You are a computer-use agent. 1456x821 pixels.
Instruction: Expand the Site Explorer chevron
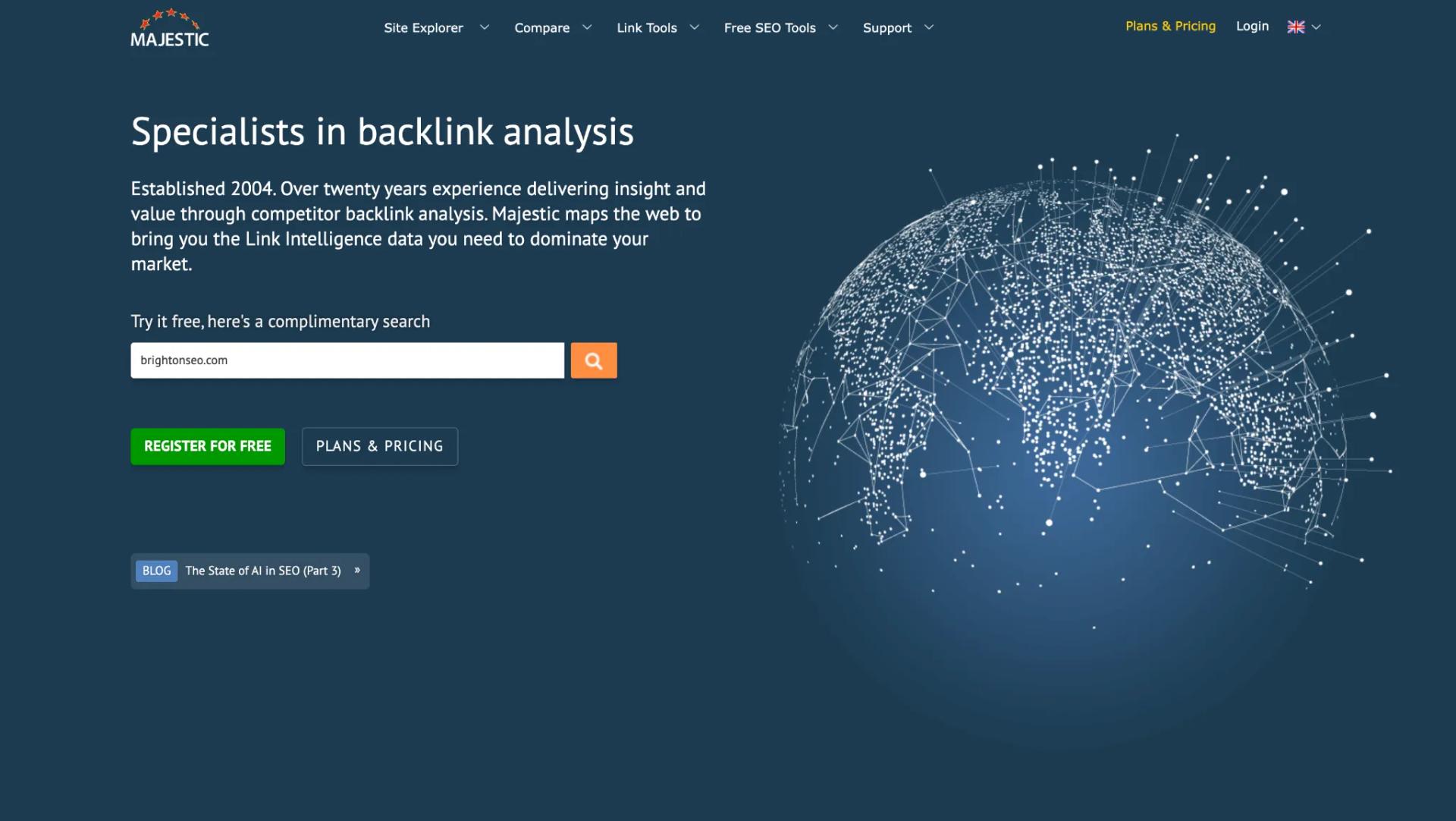(485, 27)
